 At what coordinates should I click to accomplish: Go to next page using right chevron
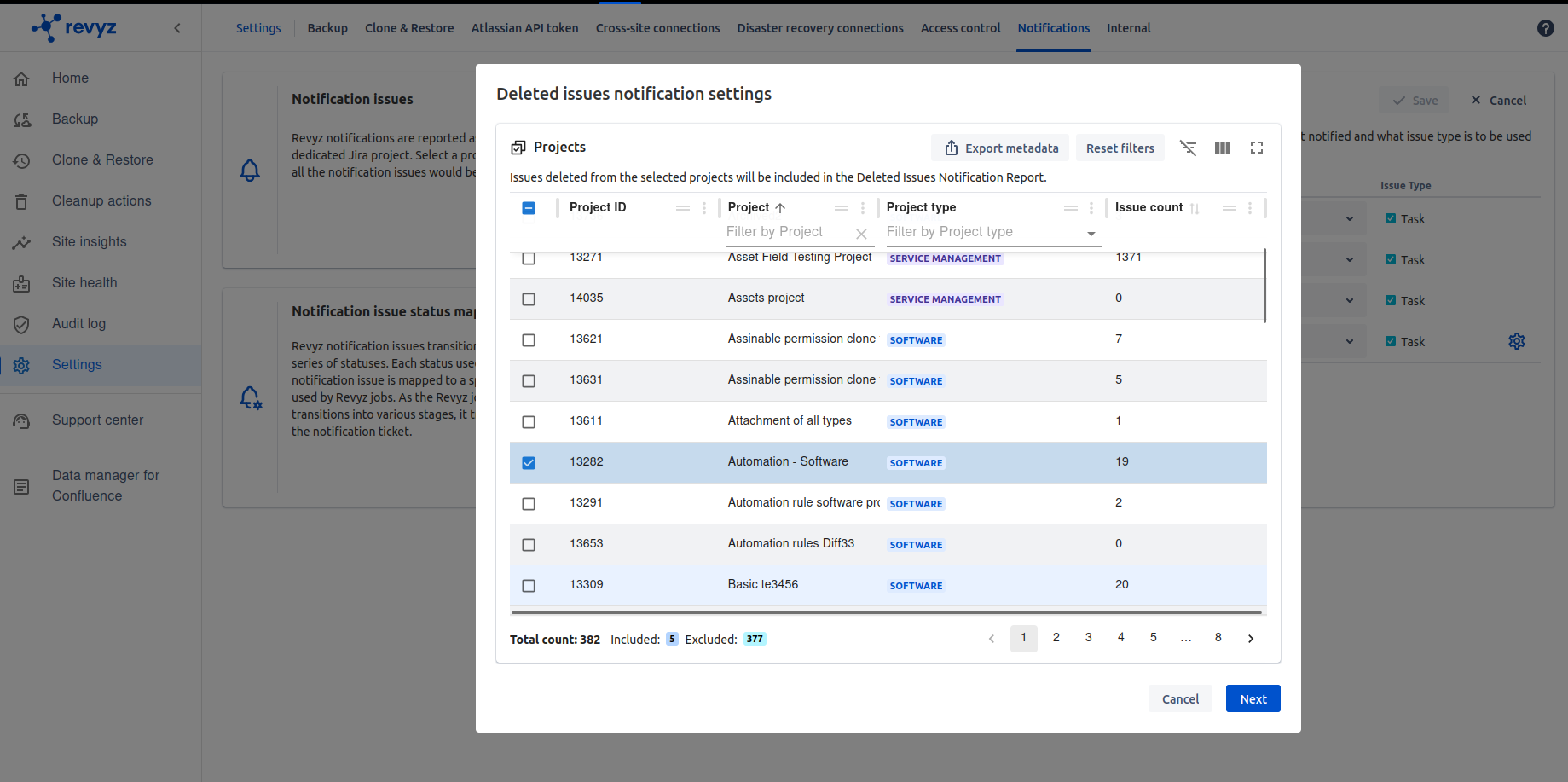point(1250,639)
